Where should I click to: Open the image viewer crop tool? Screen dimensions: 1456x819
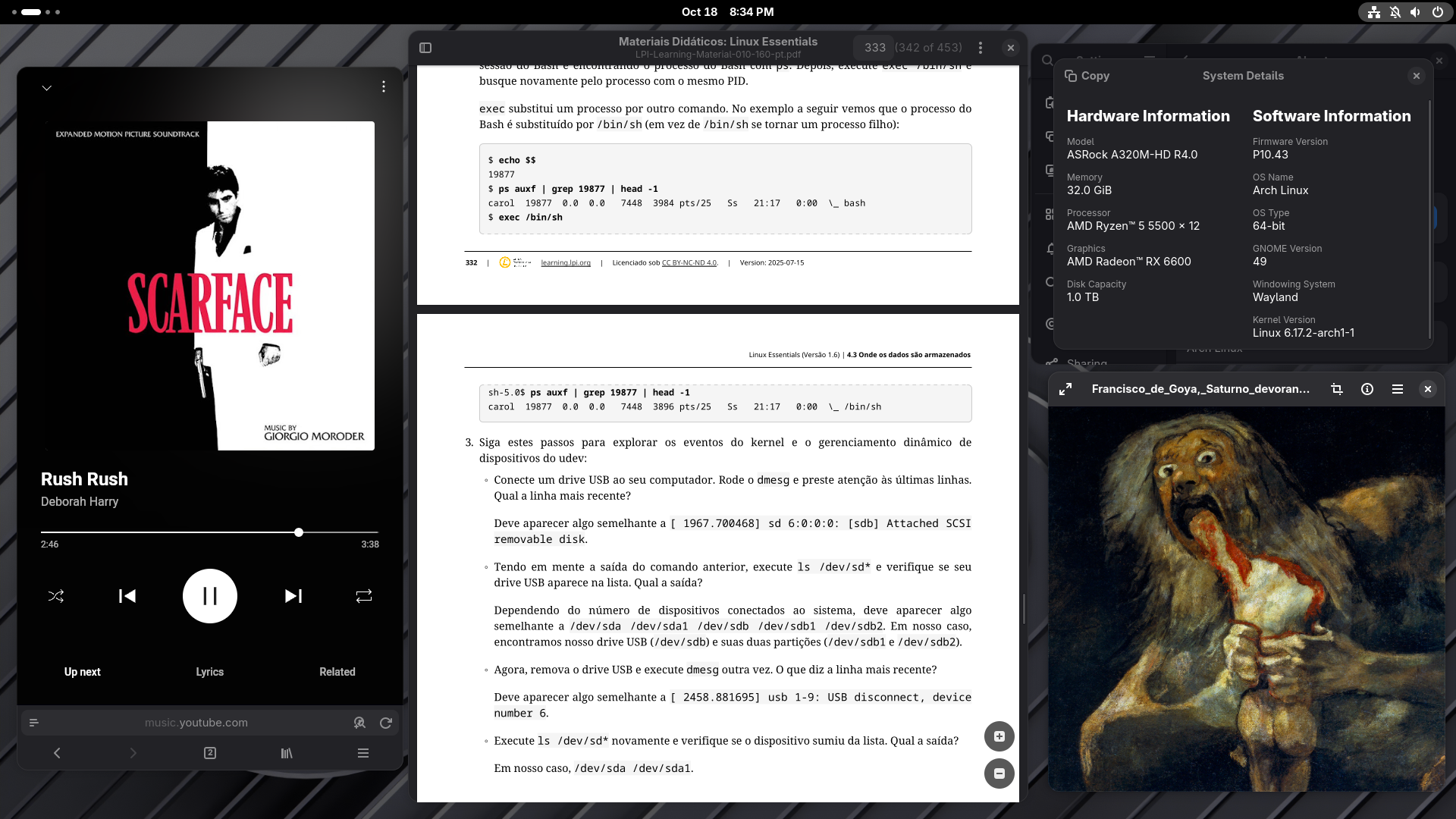point(1337,389)
